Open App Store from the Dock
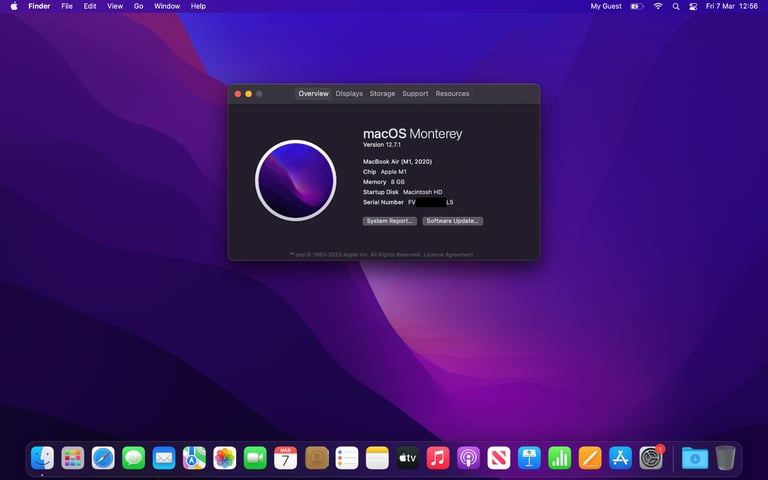 click(x=621, y=458)
